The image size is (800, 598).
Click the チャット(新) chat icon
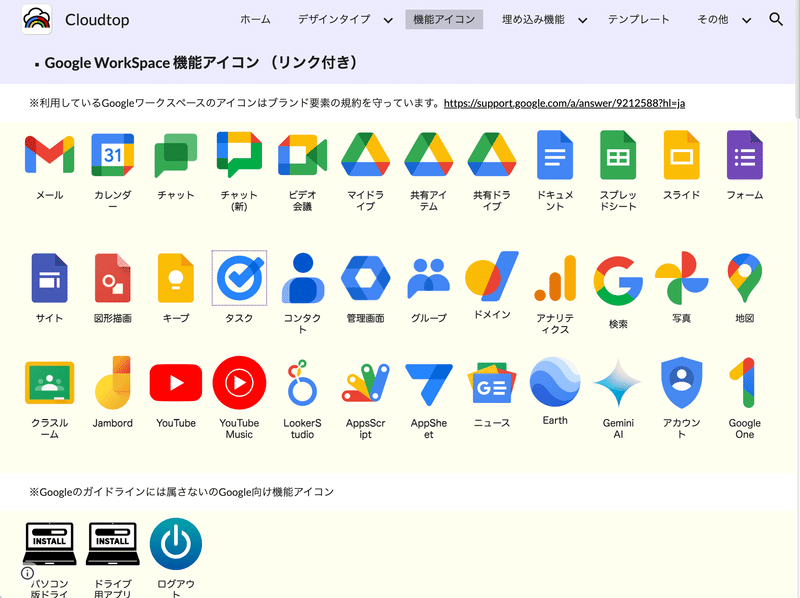click(x=239, y=155)
